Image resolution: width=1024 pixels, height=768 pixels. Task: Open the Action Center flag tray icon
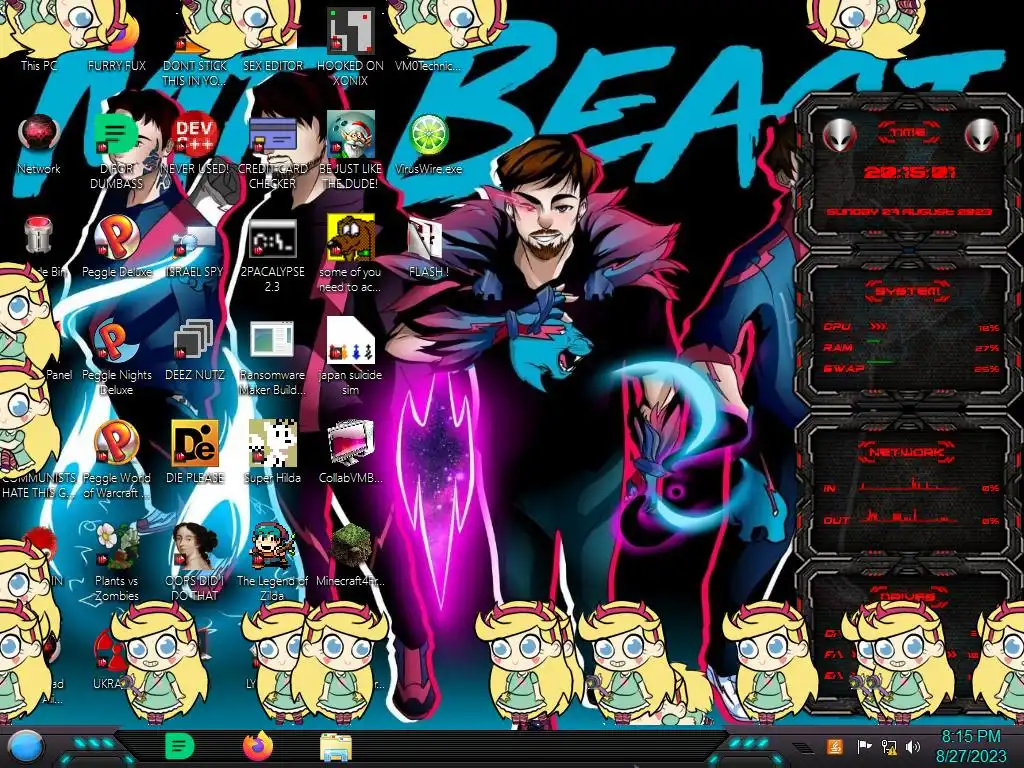[x=864, y=746]
